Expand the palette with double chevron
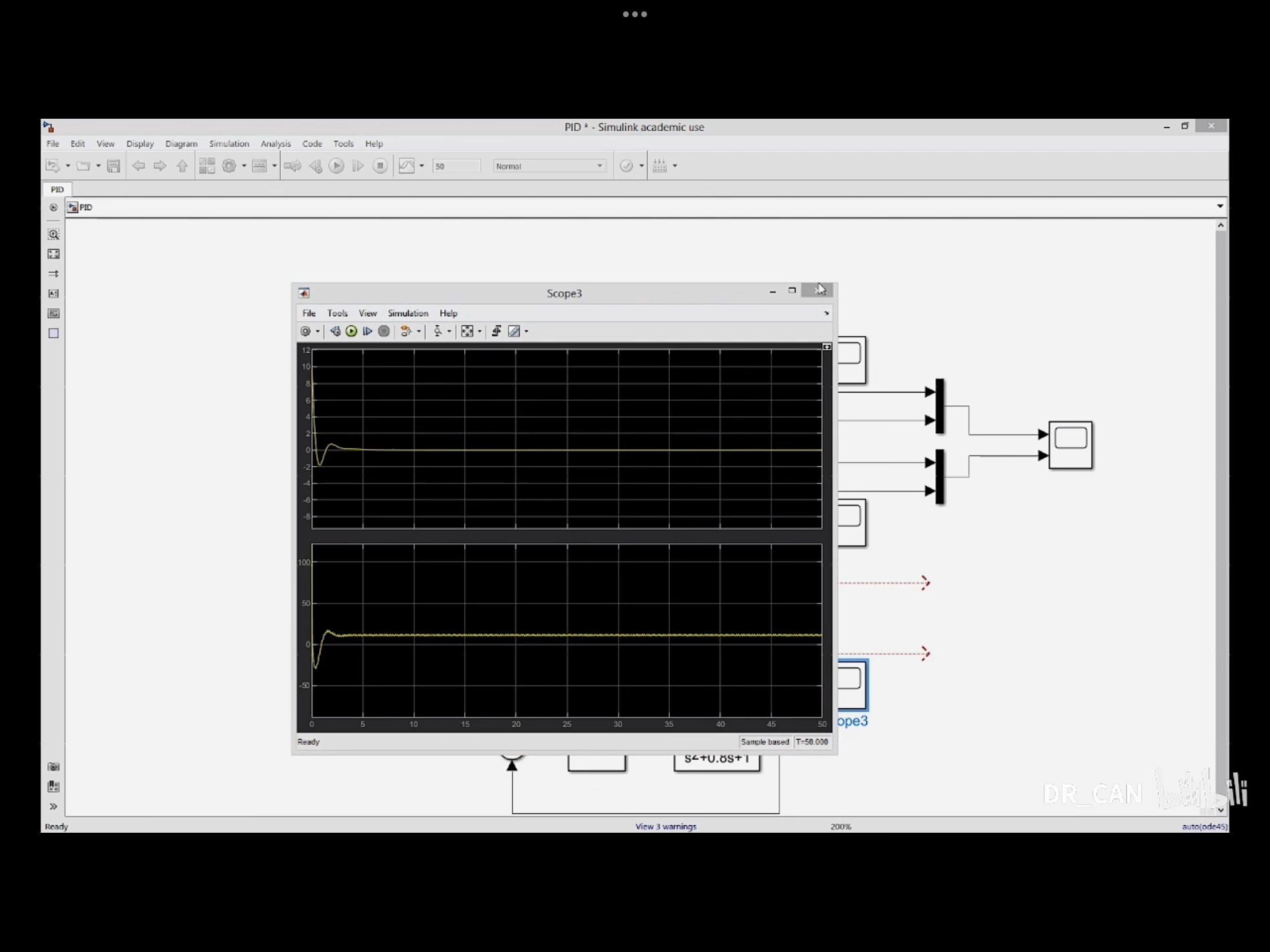 [x=54, y=806]
